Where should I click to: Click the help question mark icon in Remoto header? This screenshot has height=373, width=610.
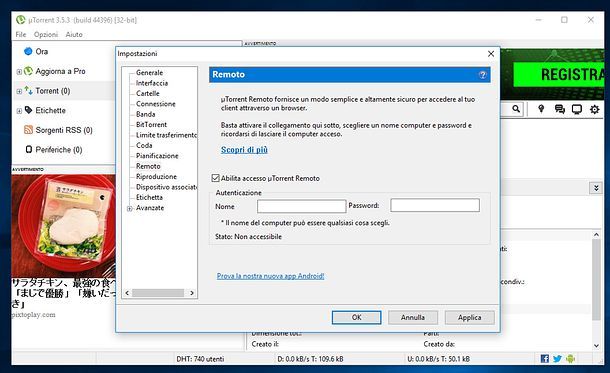(482, 75)
